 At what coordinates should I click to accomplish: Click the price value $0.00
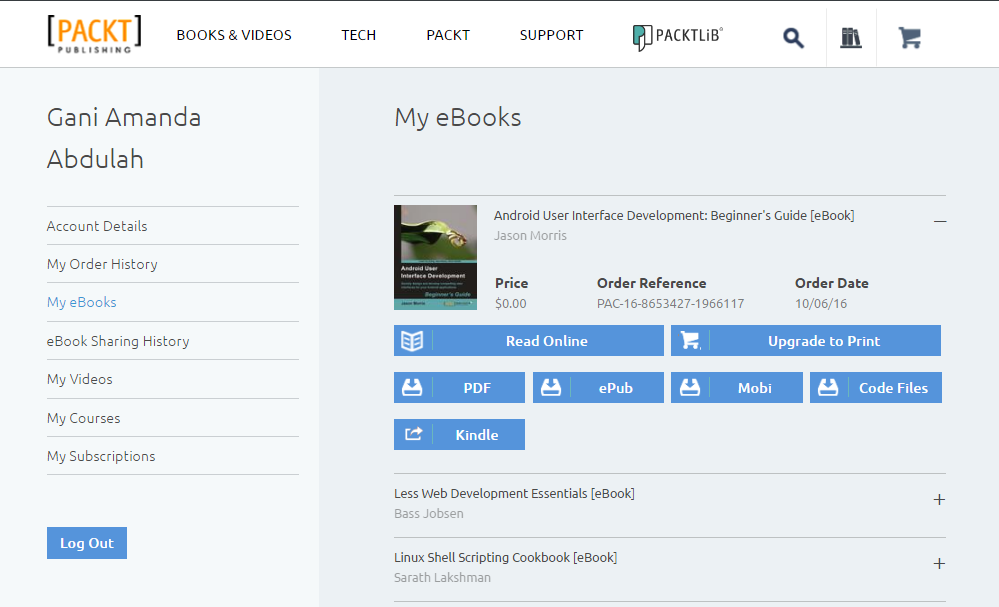point(511,304)
